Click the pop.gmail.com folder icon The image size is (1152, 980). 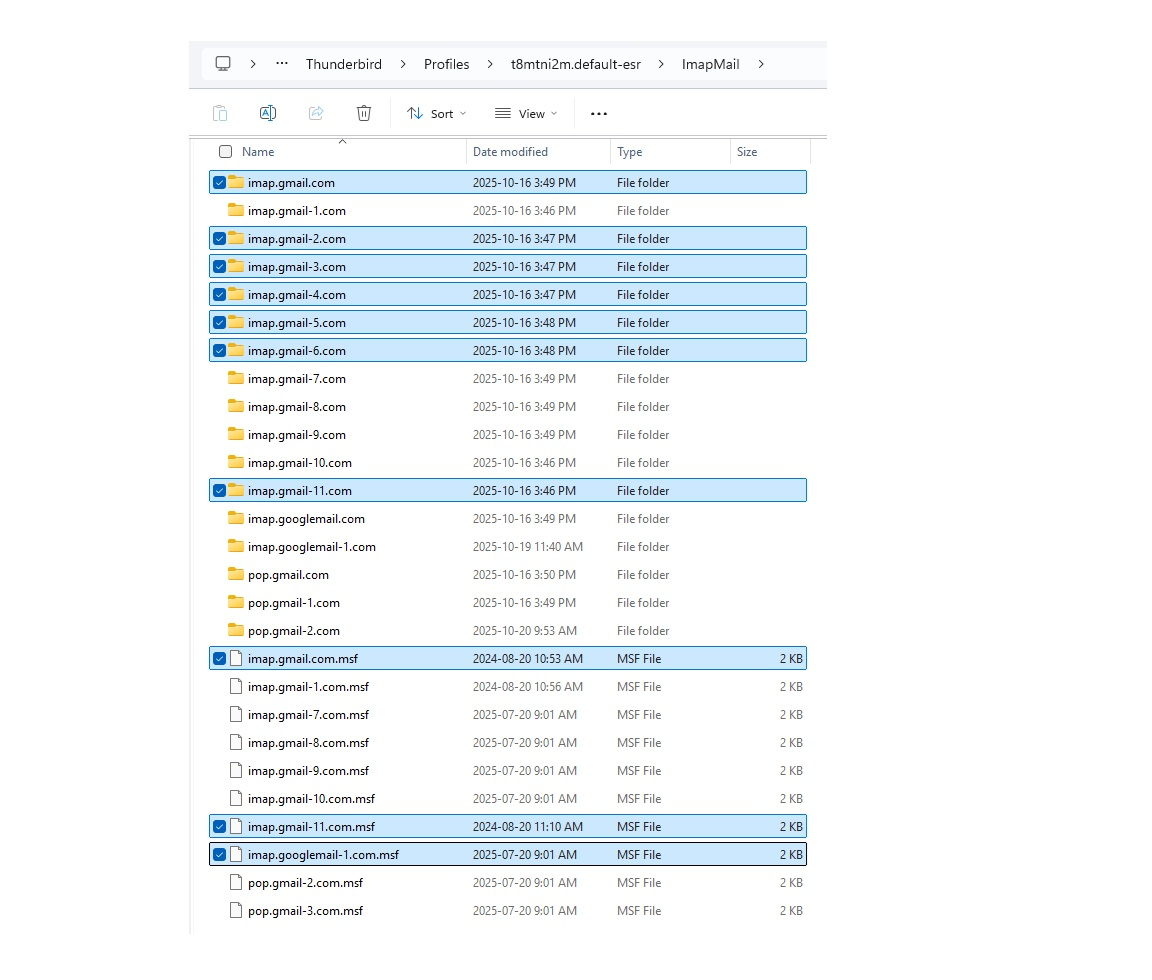coord(236,575)
